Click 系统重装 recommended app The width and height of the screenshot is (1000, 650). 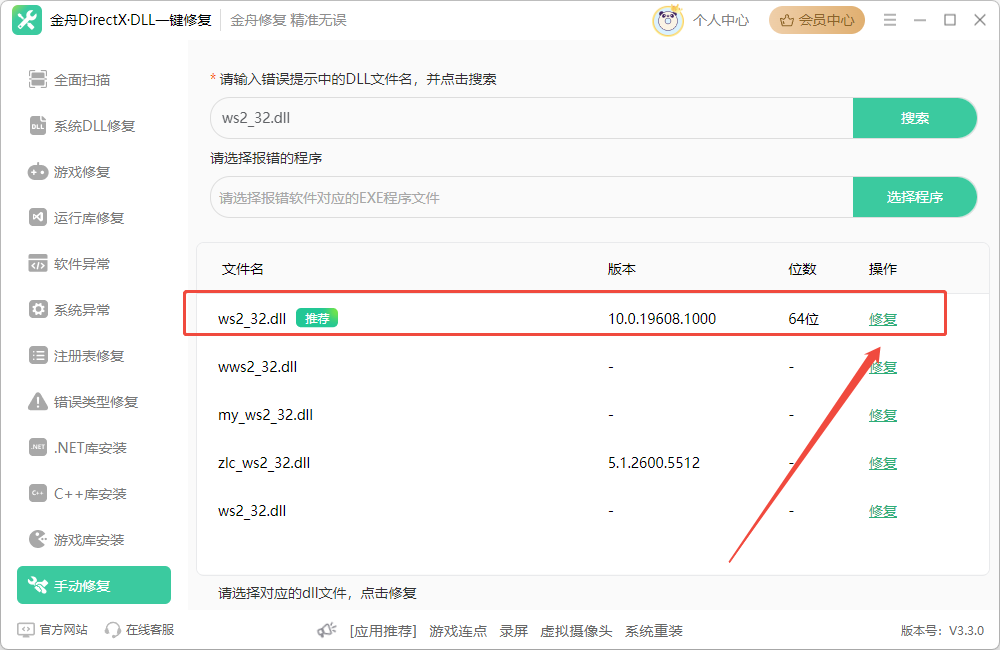click(x=653, y=631)
